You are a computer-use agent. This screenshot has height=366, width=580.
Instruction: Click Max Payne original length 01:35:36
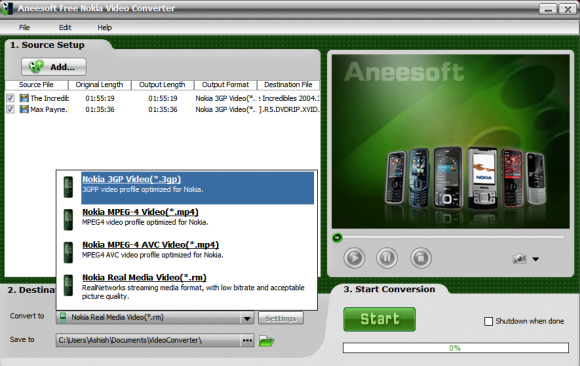click(x=100, y=110)
